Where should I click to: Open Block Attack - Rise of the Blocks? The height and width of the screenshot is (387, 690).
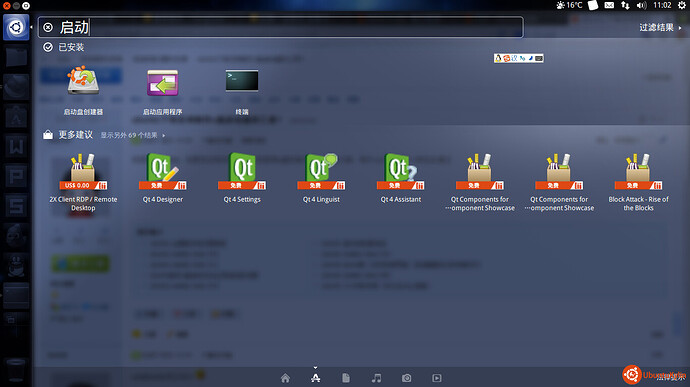pos(638,183)
